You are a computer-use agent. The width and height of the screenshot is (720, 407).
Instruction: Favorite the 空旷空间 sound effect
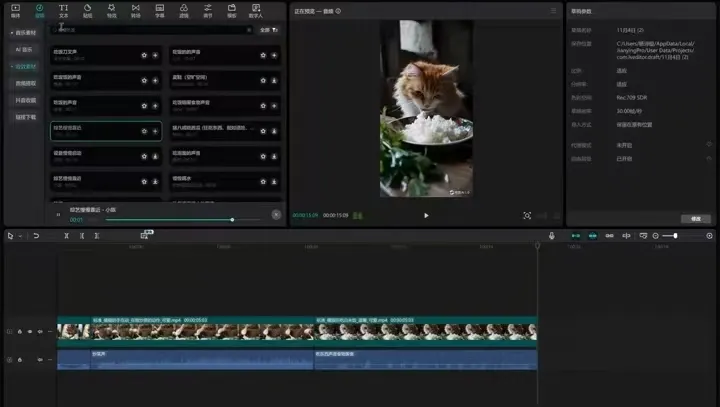(263, 80)
